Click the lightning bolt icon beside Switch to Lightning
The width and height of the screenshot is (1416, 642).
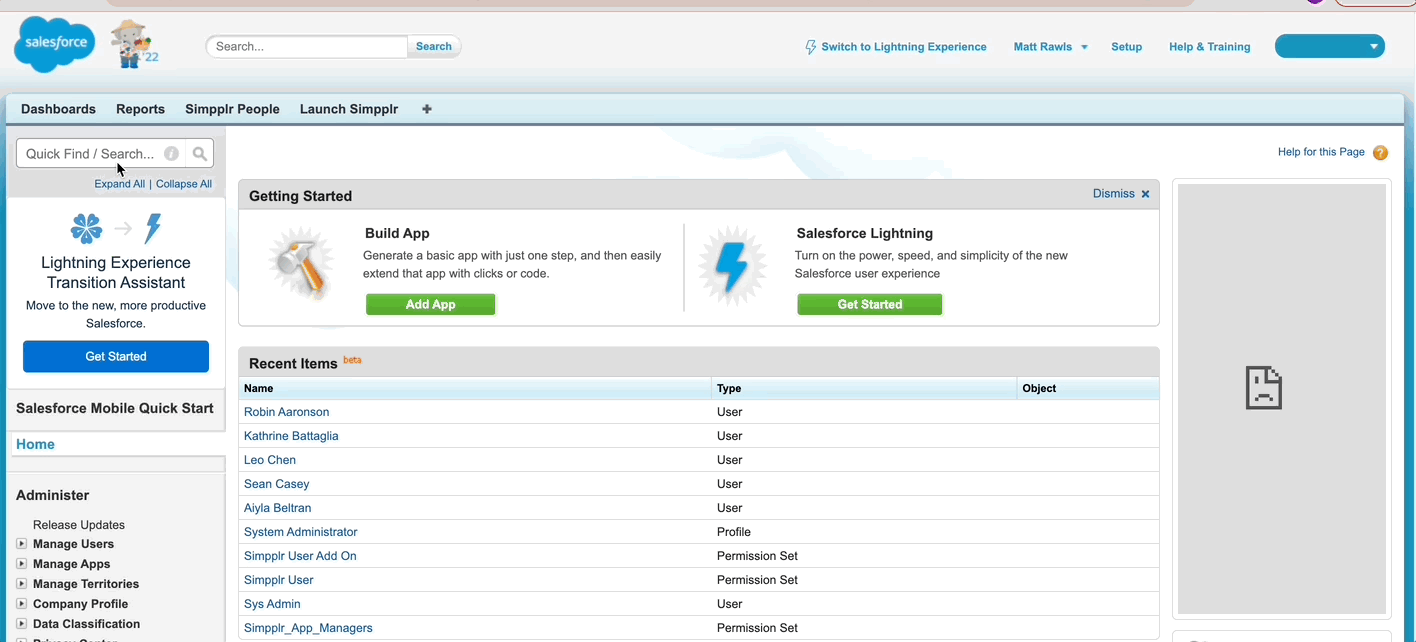pos(811,47)
